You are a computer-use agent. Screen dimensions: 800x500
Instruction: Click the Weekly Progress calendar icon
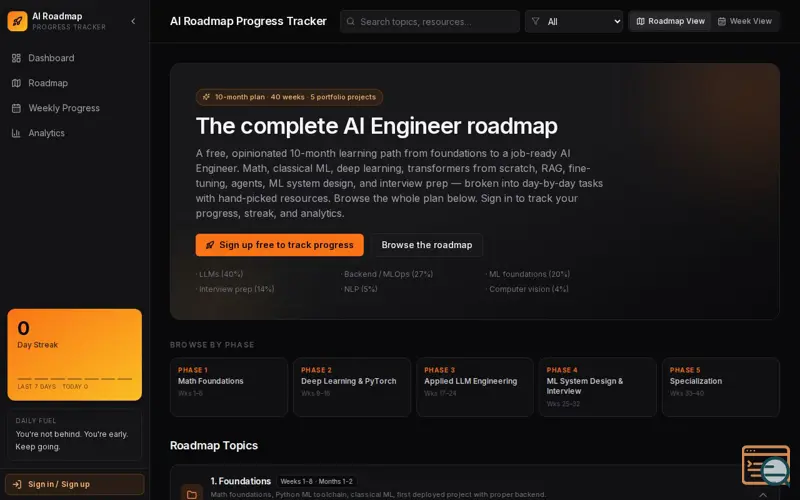pyautogui.click(x=16, y=108)
